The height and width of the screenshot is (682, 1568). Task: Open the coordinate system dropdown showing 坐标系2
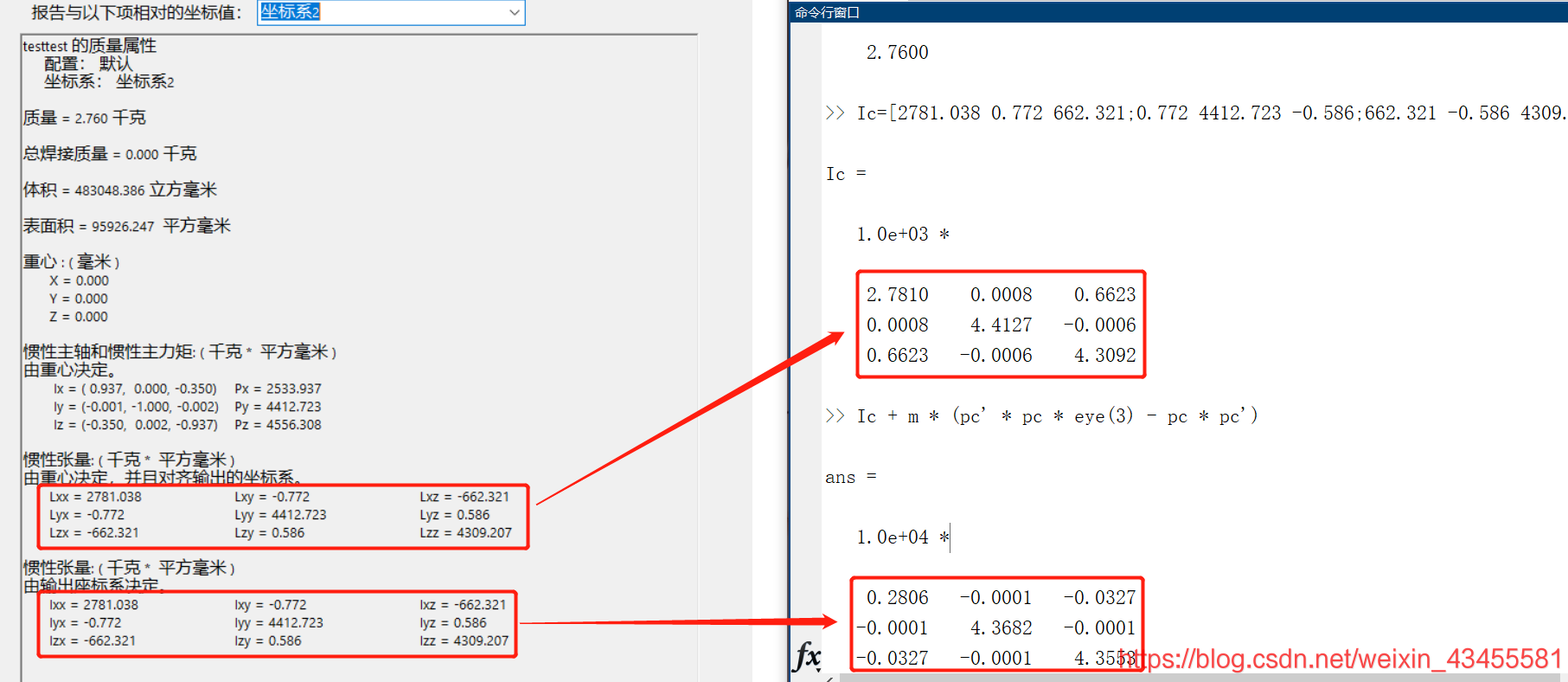coord(391,12)
